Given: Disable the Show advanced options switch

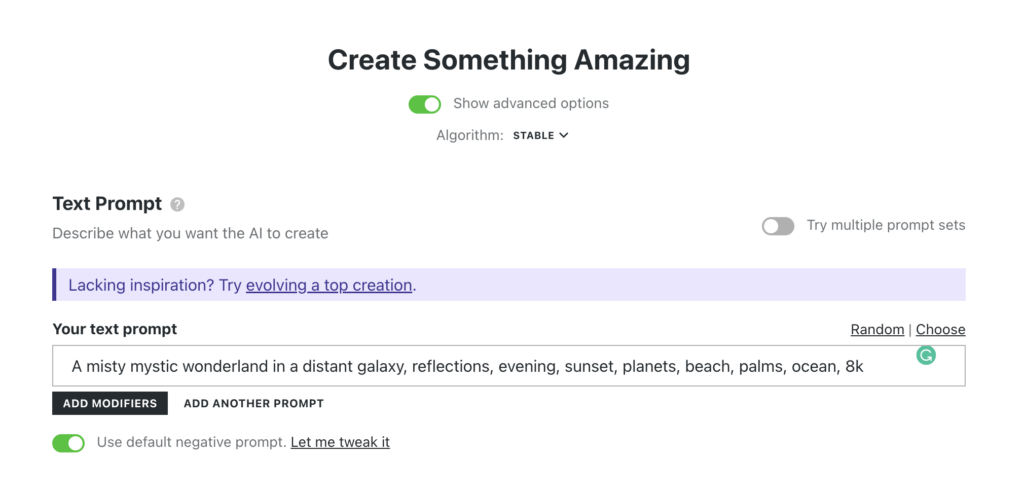Looking at the screenshot, I should click(424, 104).
